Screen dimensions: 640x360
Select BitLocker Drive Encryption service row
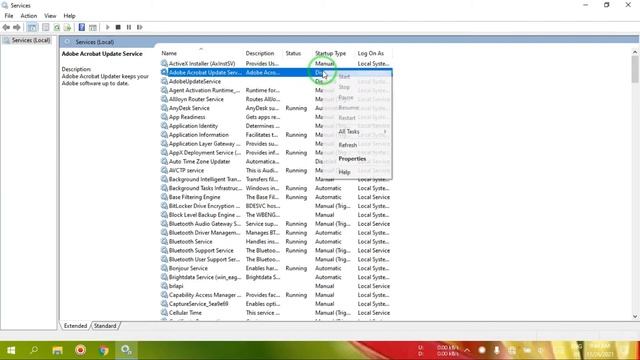click(276, 206)
